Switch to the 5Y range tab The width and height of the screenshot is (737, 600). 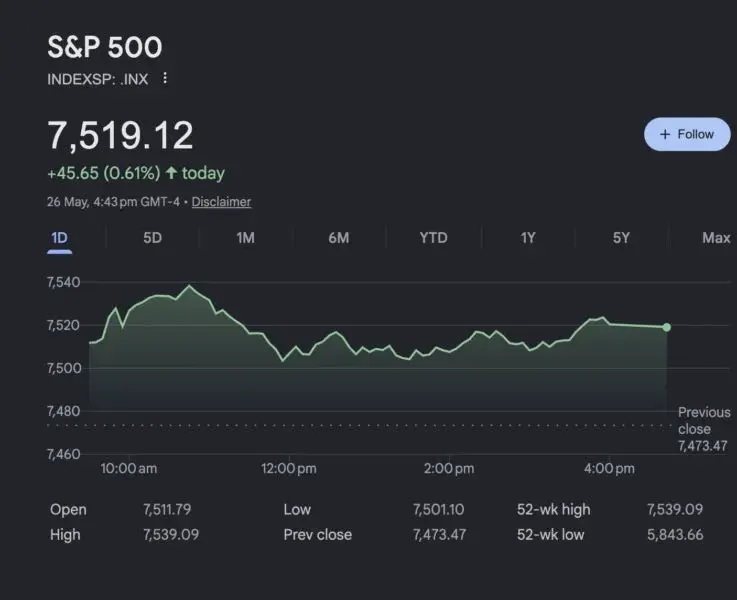pyautogui.click(x=621, y=238)
